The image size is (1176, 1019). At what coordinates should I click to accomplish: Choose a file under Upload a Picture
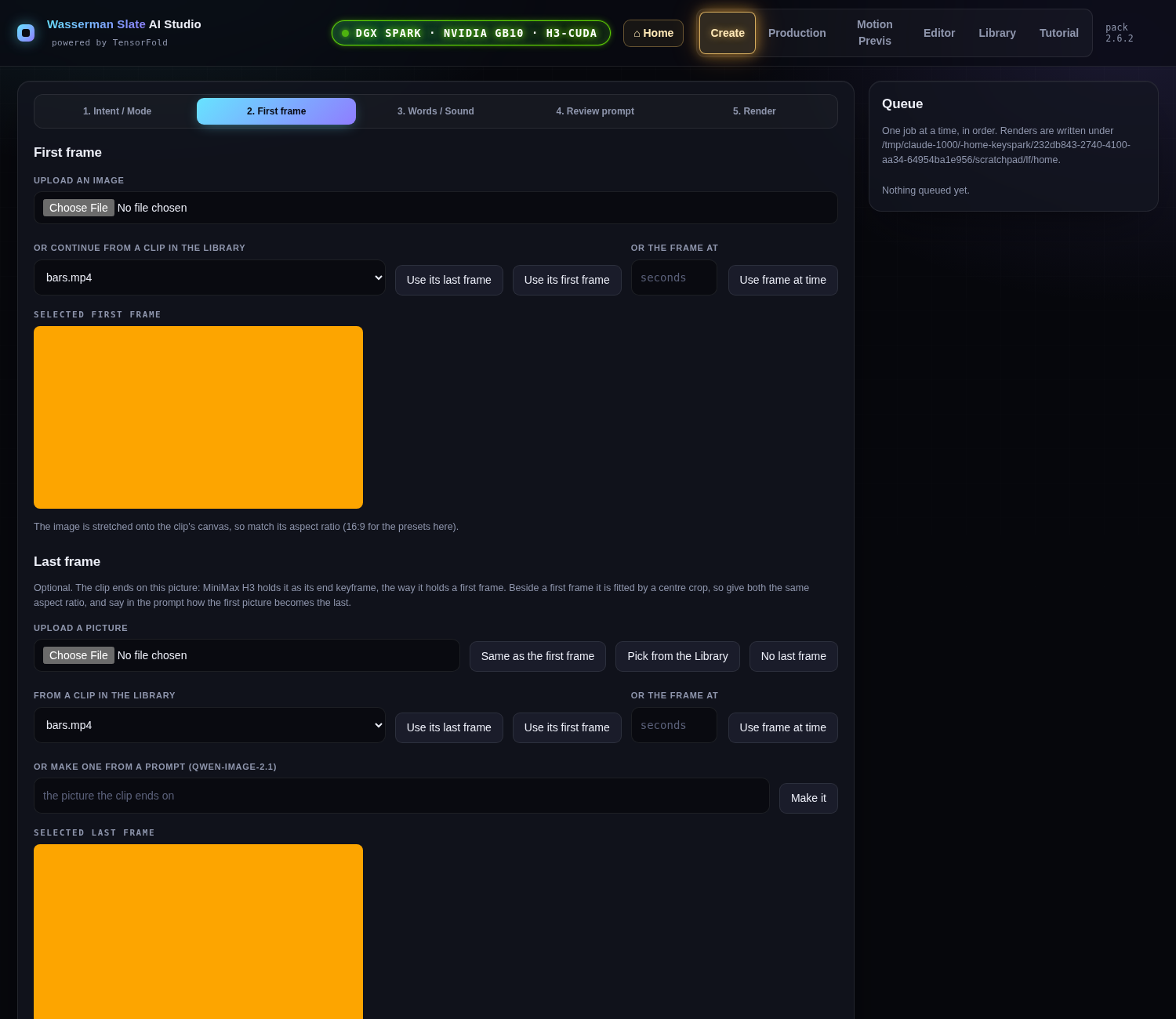tap(78, 655)
